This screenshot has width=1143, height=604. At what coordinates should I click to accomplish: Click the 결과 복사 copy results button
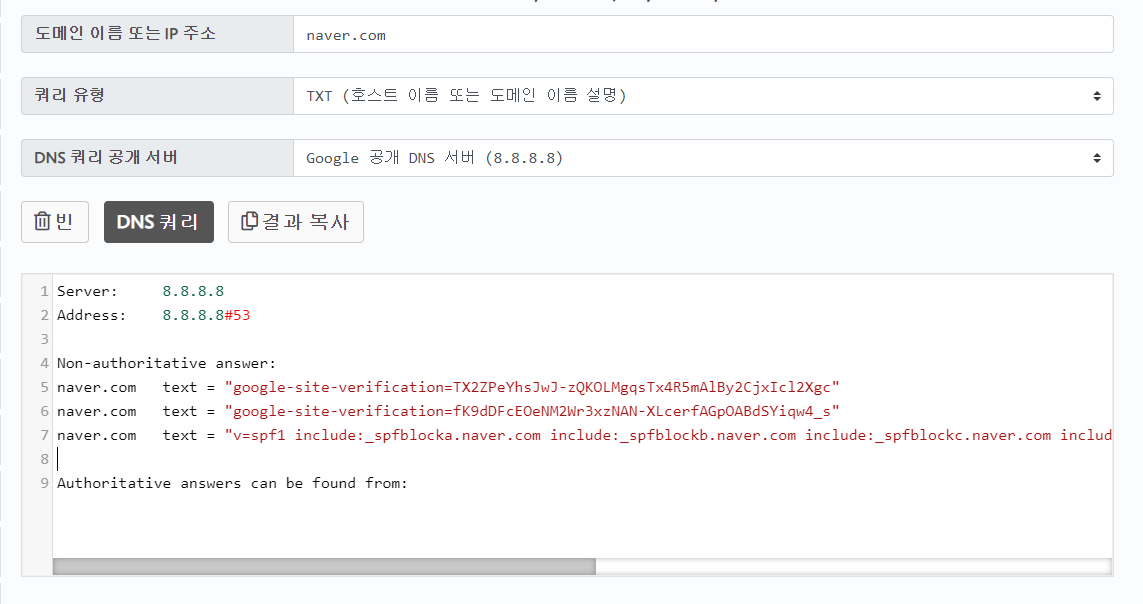pos(296,221)
